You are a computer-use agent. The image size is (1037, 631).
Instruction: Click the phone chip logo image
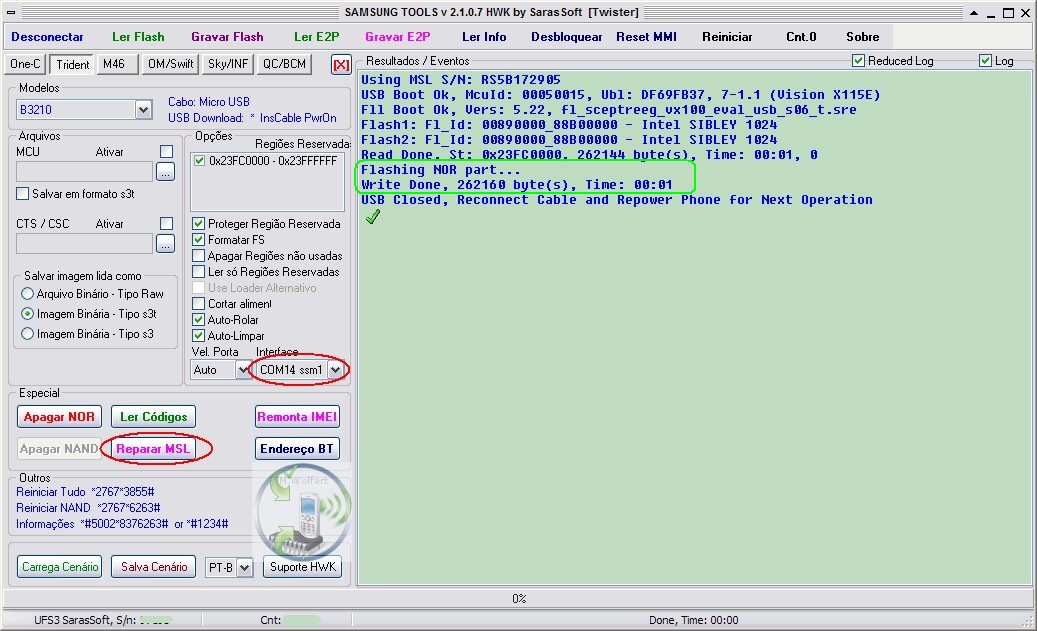point(304,511)
